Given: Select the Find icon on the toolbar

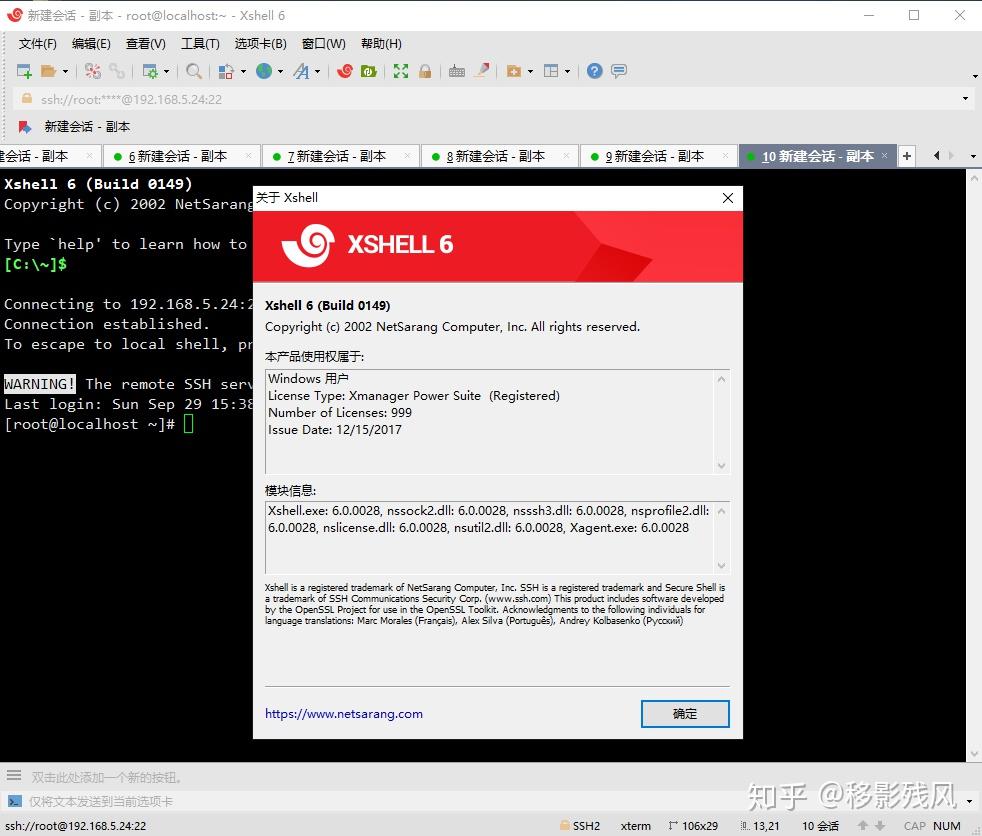Looking at the screenshot, I should 194,71.
